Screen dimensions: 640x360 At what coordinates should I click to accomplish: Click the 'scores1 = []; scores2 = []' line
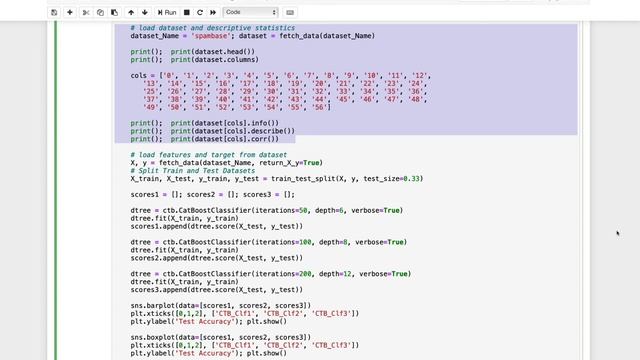tap(213, 195)
